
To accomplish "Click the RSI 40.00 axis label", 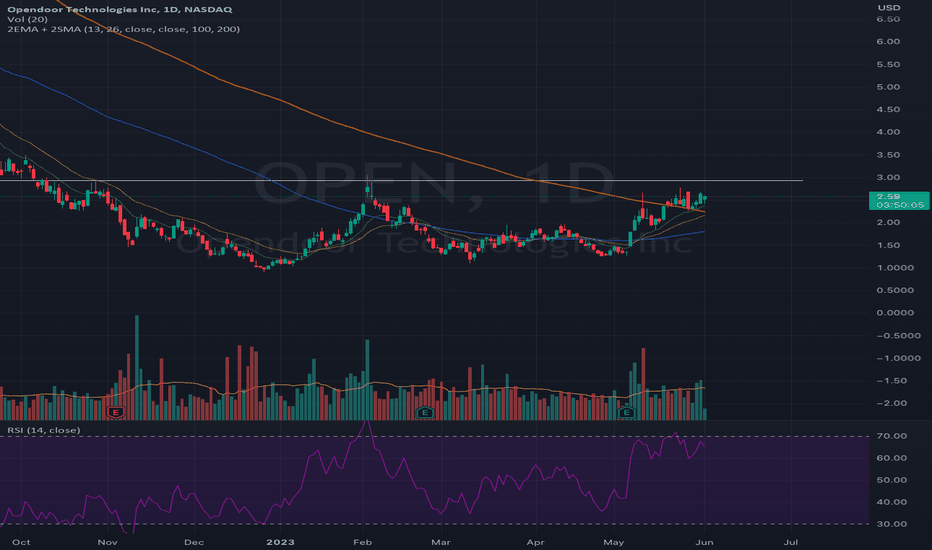I will pyautogui.click(x=892, y=502).
